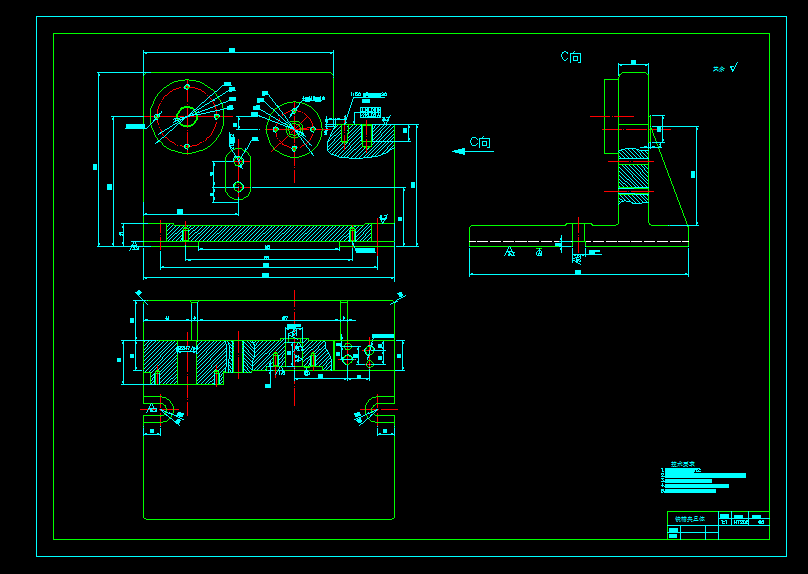Viewport: 808px width, 574px height.
Task: Click the "技术要求" heading
Action: point(682,464)
